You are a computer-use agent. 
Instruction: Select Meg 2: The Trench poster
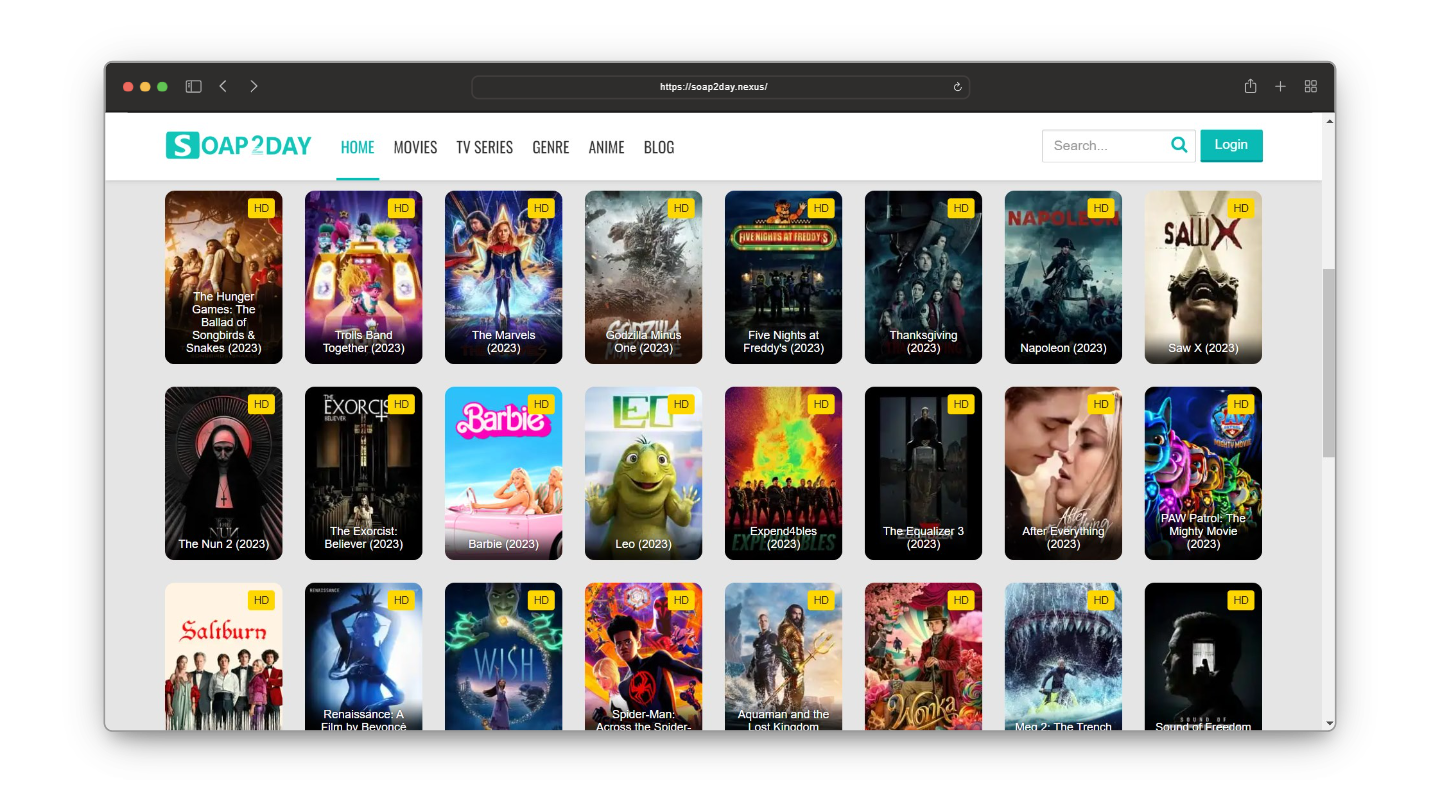click(1064, 656)
